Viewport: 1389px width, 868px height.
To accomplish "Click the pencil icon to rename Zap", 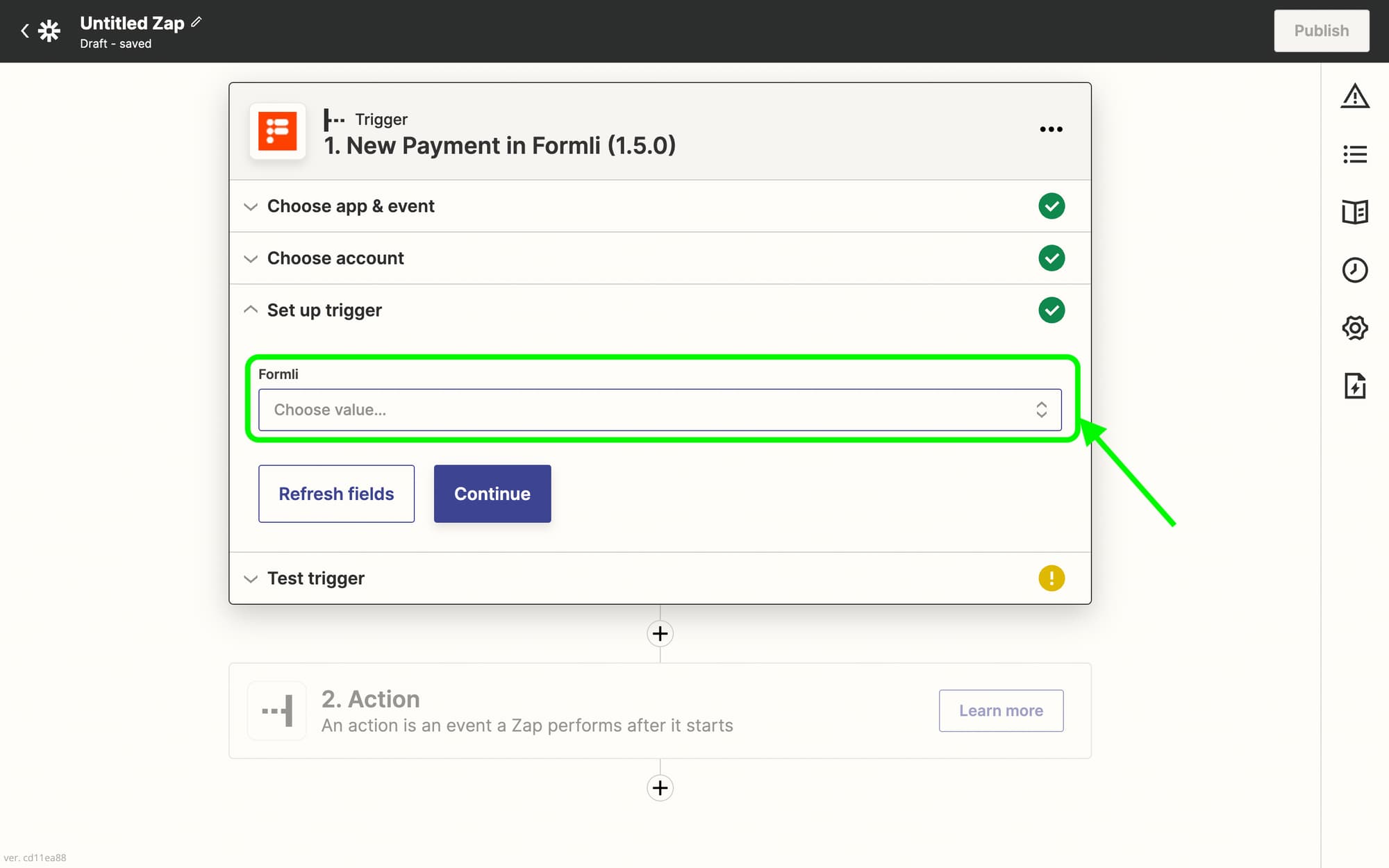I will (x=197, y=22).
